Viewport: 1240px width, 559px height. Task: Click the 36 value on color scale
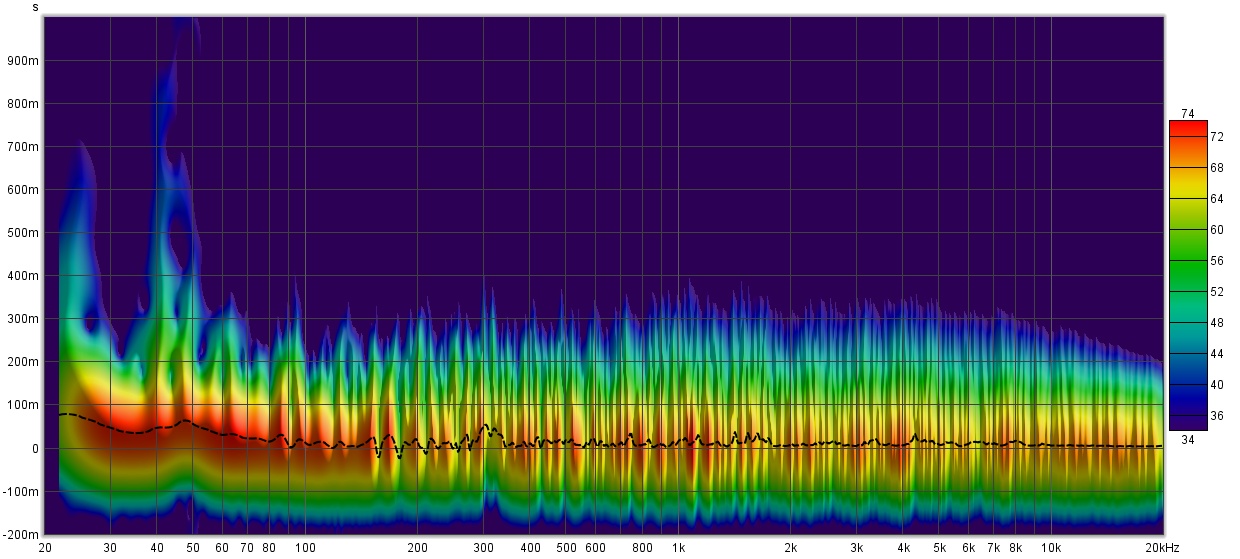[x=1217, y=415]
